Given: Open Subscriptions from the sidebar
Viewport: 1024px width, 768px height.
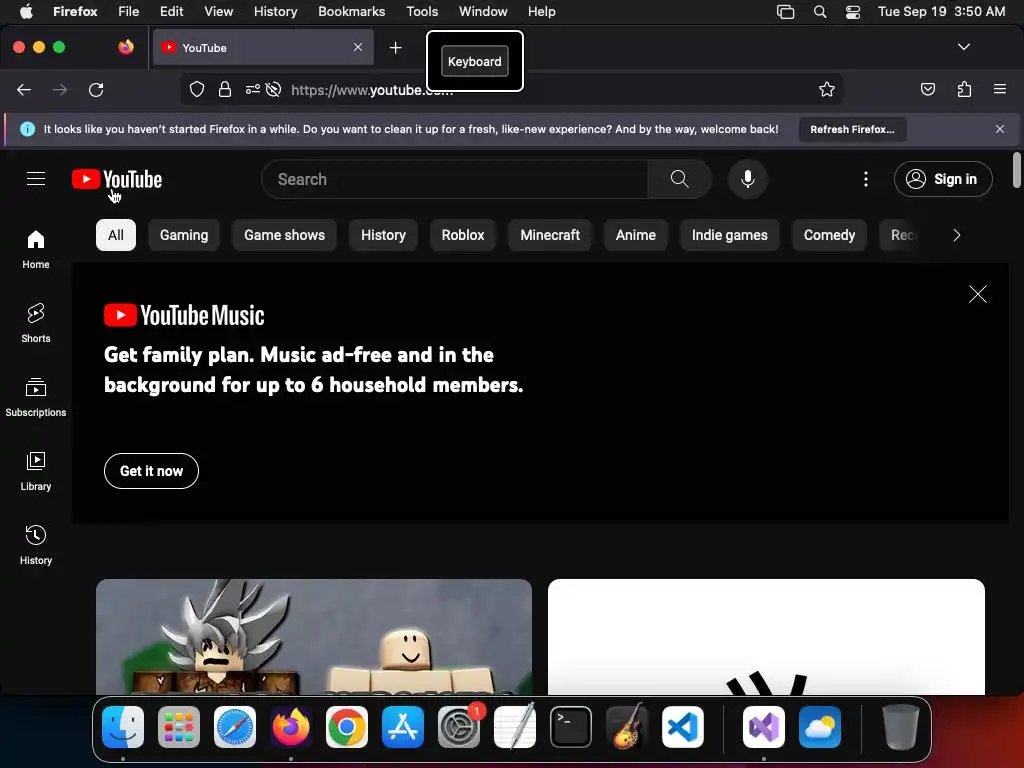Looking at the screenshot, I should click(x=36, y=397).
